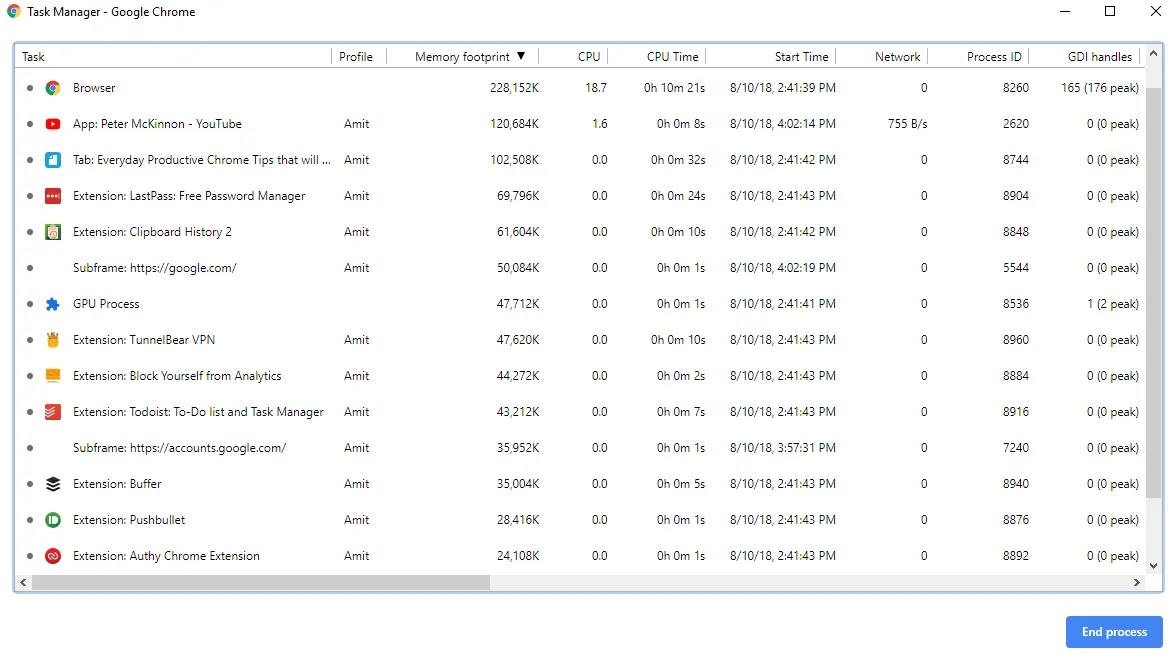Screen dimensions: 1176x662
Task: Click start time 8/10/18, 3:57:31 PM
Action: pos(782,448)
